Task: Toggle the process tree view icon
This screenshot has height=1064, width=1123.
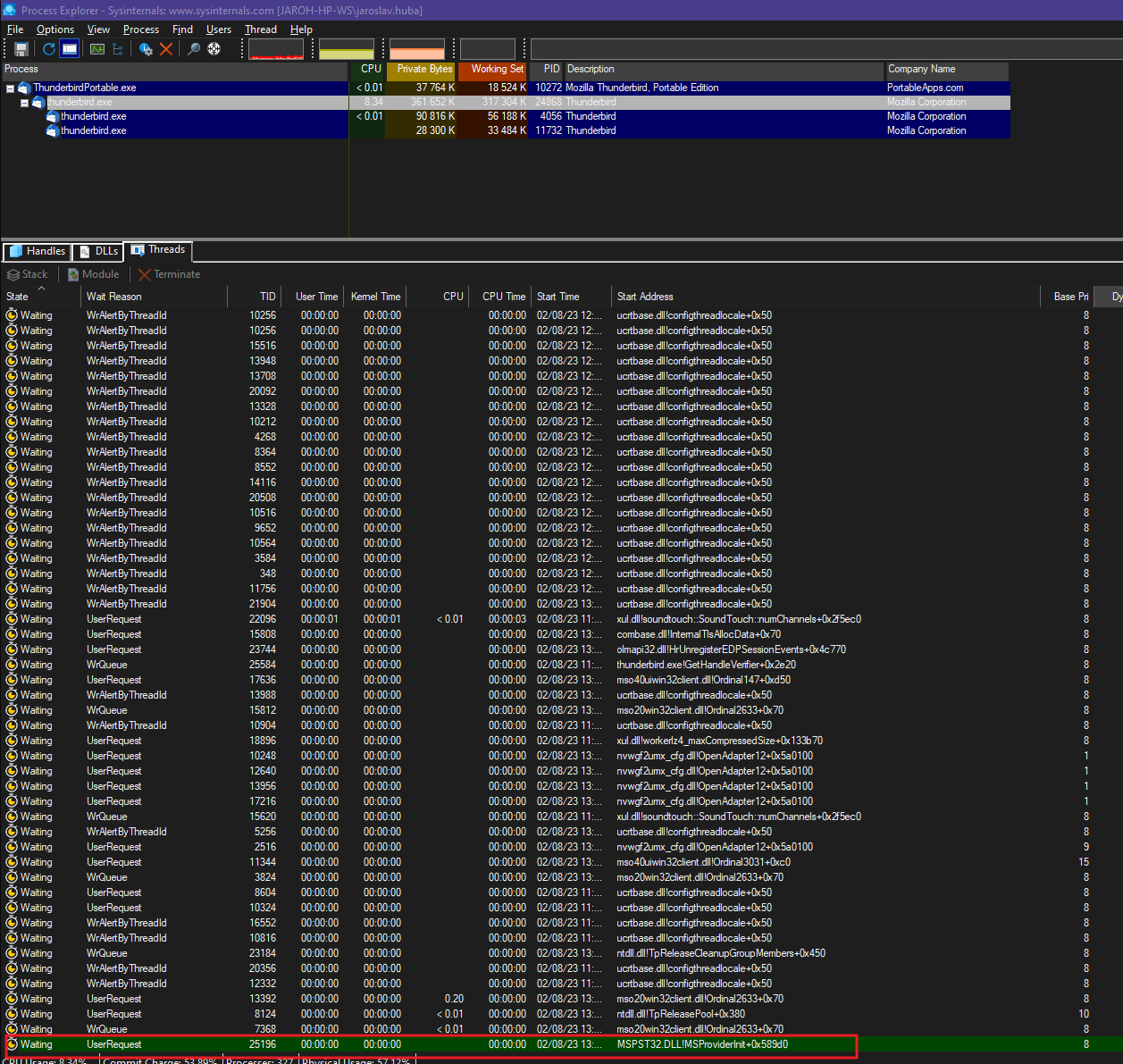Action: point(118,49)
